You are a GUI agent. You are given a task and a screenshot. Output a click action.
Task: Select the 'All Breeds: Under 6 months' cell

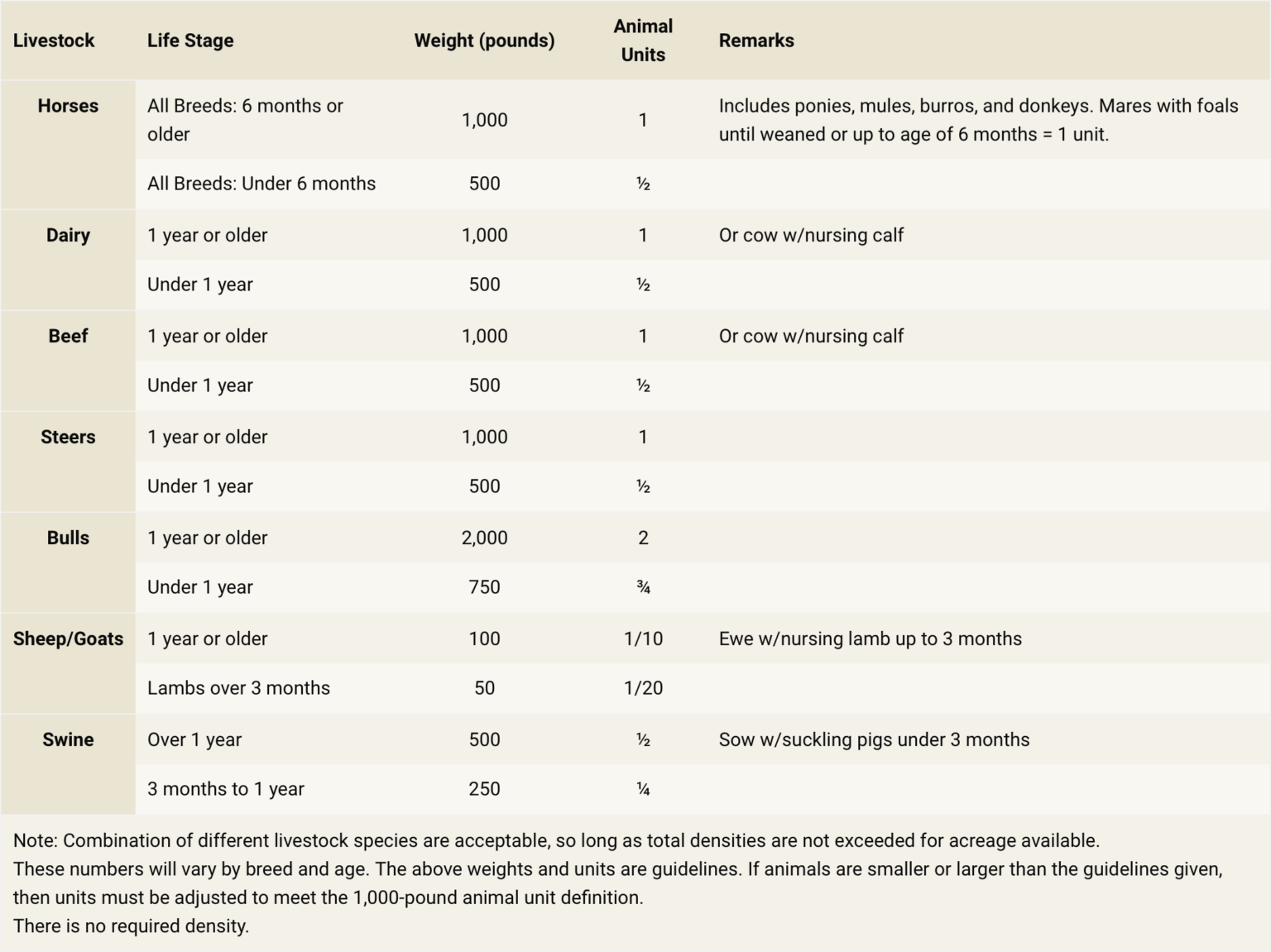(261, 184)
